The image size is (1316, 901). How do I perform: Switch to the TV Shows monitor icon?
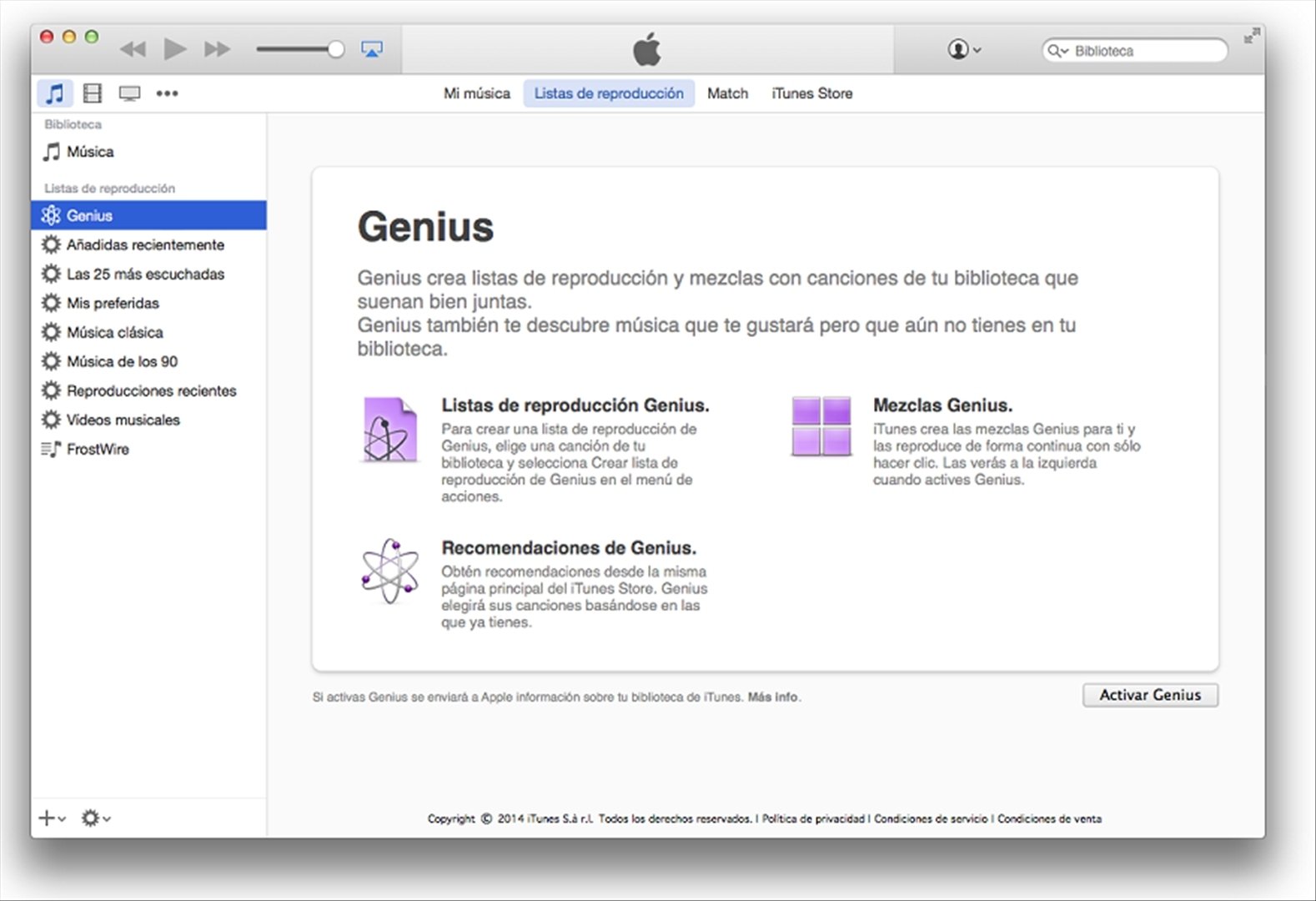(129, 93)
